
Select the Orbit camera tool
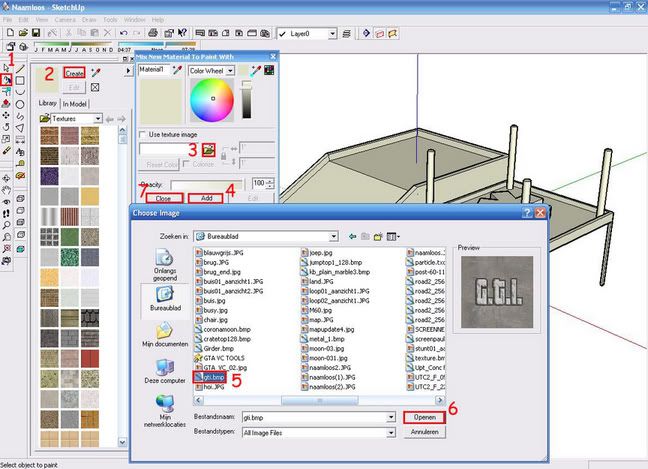point(6,178)
